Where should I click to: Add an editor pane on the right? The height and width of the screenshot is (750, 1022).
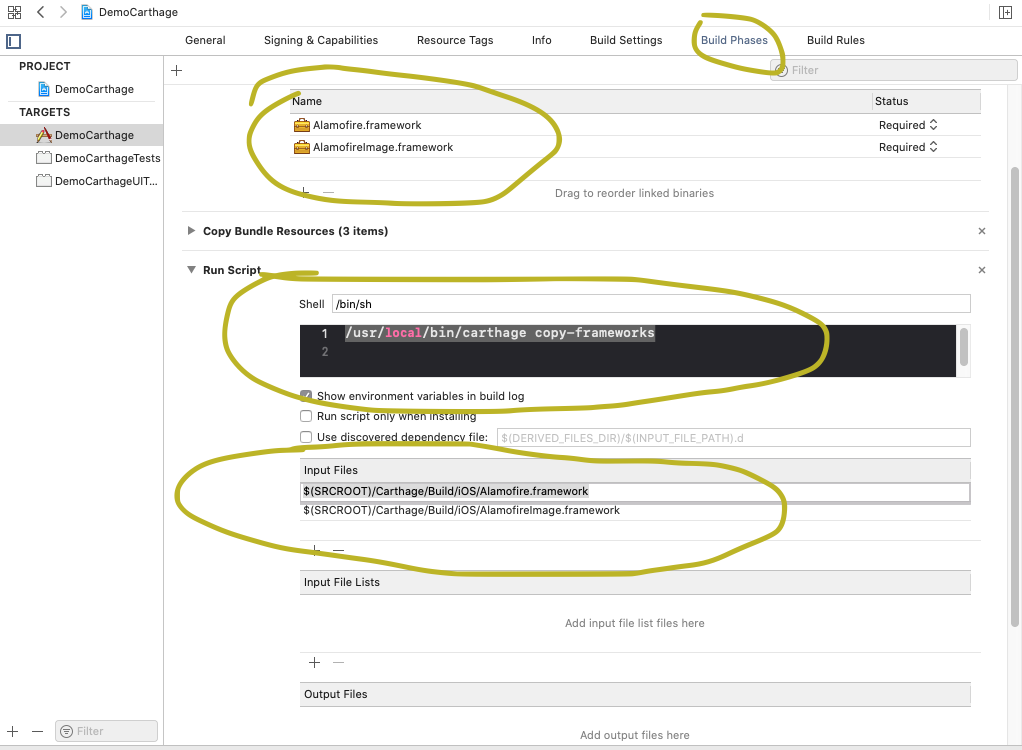[x=1005, y=12]
